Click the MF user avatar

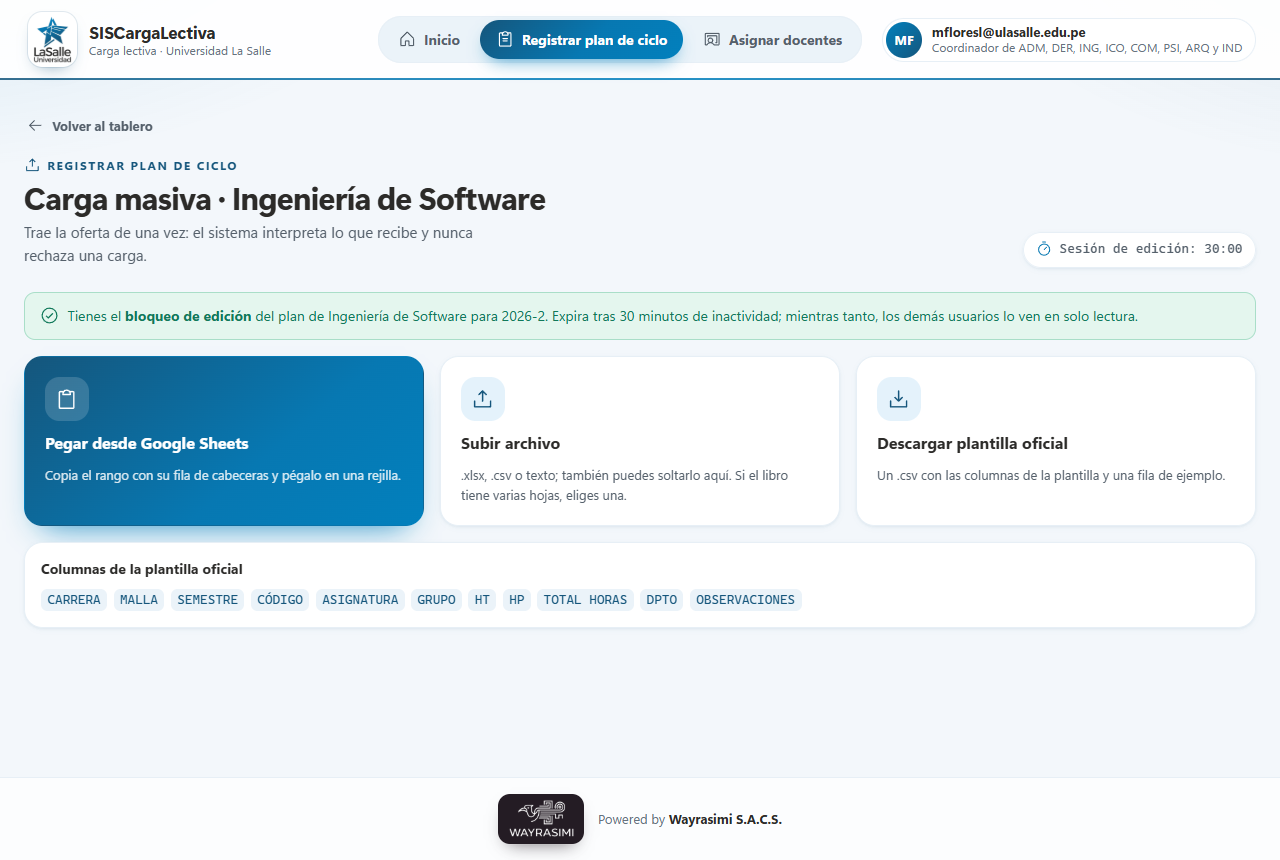(904, 40)
